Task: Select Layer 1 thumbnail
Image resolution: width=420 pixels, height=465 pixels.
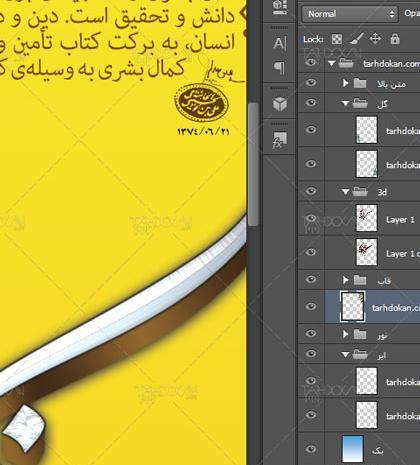Action: tap(367, 218)
